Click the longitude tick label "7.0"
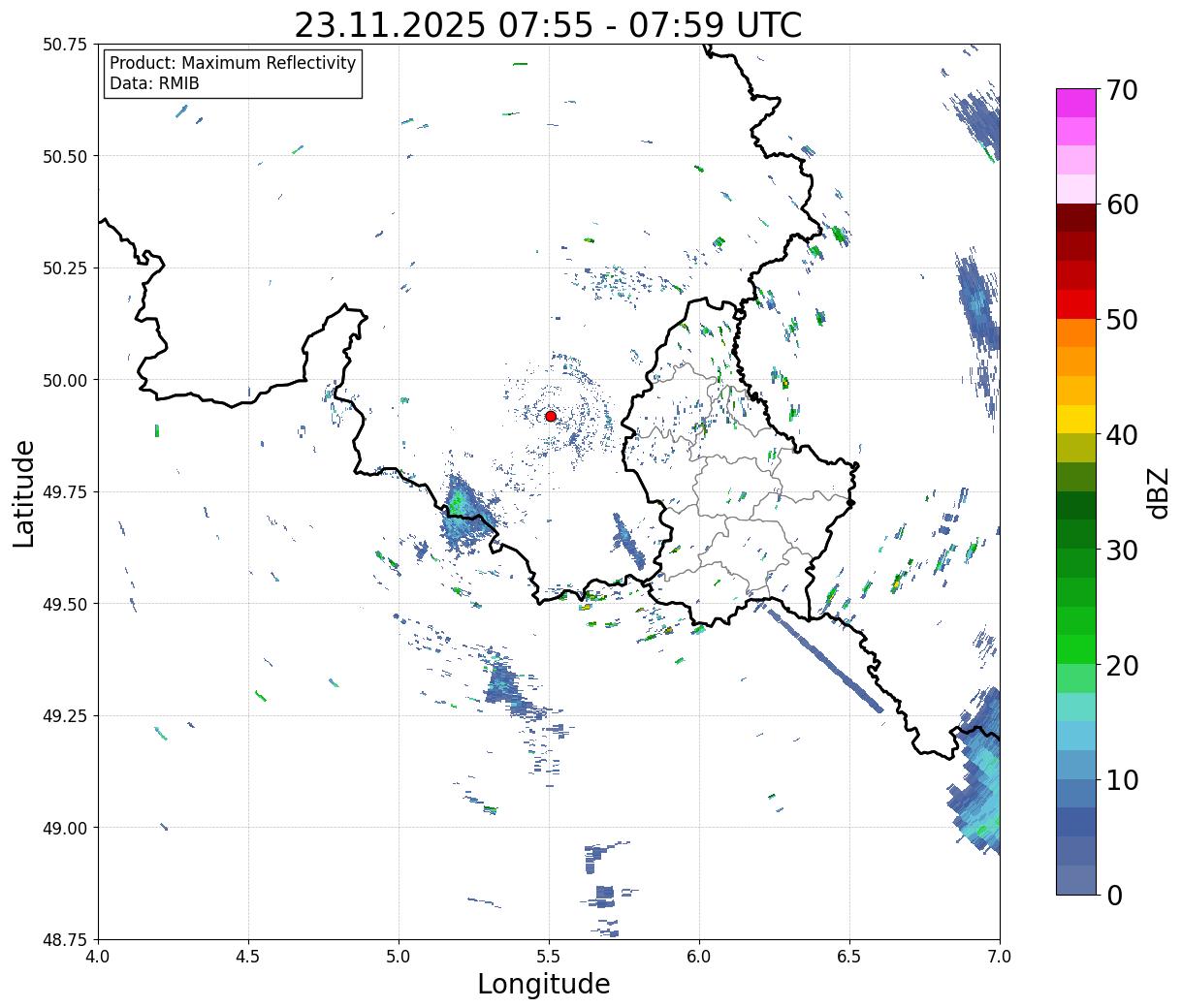This screenshot has height=1008, width=1182. pyautogui.click(x=1000, y=957)
